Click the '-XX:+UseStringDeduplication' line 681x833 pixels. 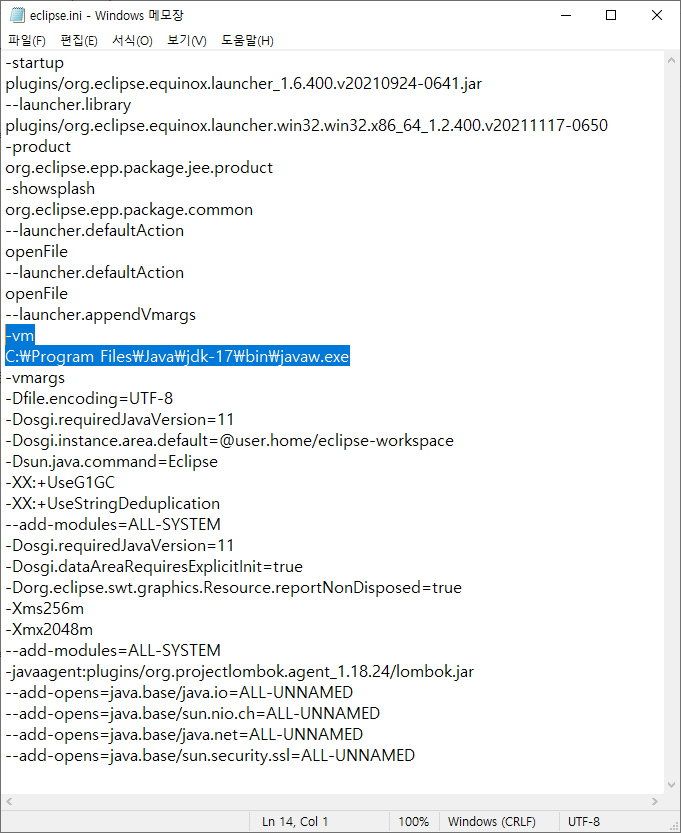(x=113, y=504)
